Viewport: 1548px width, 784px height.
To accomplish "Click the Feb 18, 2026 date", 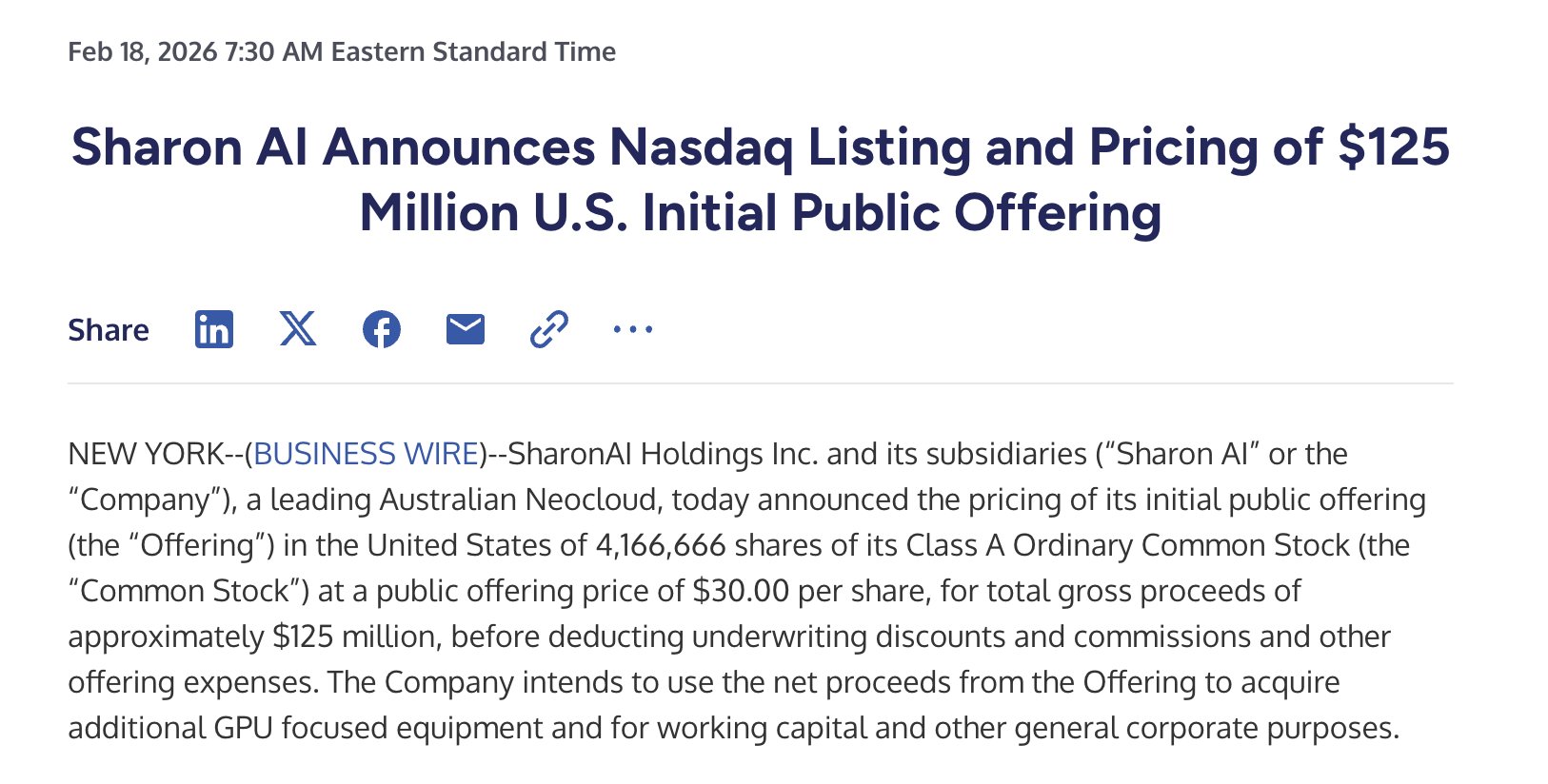I will pyautogui.click(x=142, y=51).
